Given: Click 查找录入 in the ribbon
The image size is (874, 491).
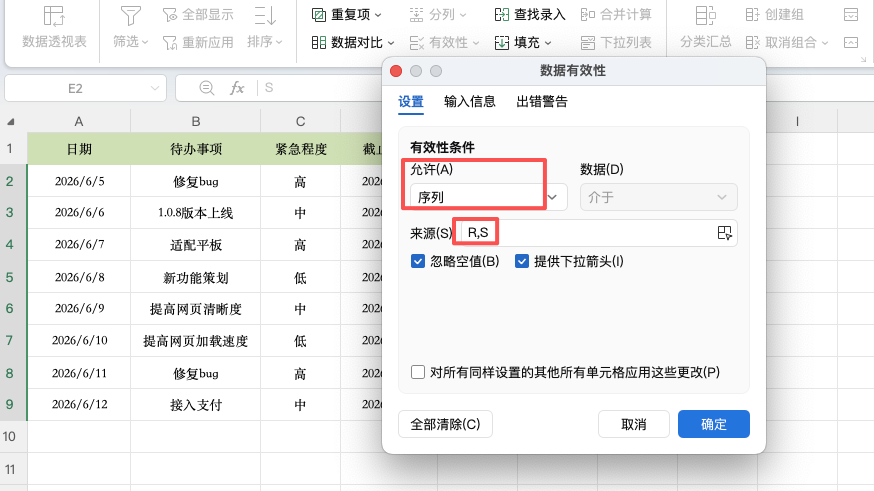Looking at the screenshot, I should pyautogui.click(x=530, y=14).
